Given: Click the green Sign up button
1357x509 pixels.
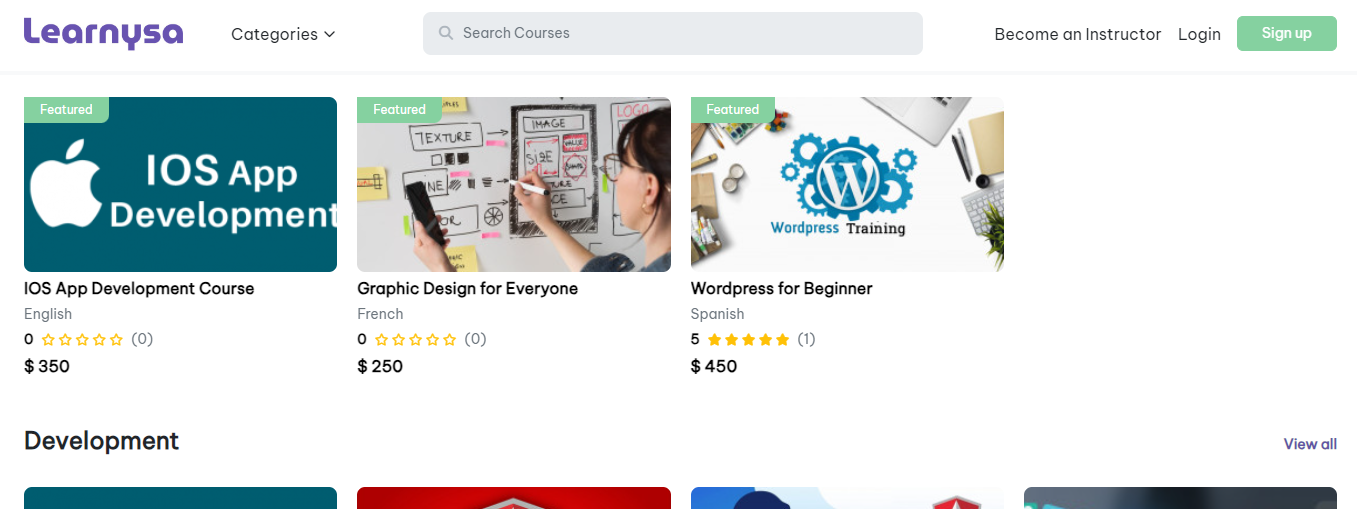Looking at the screenshot, I should pyautogui.click(x=1286, y=33).
